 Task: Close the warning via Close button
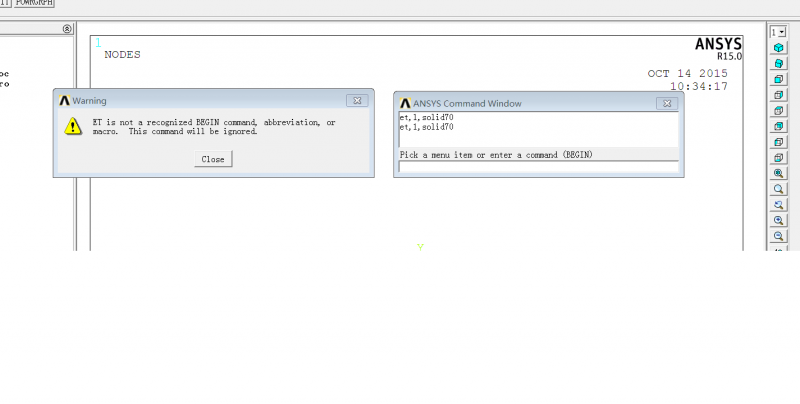(213, 159)
